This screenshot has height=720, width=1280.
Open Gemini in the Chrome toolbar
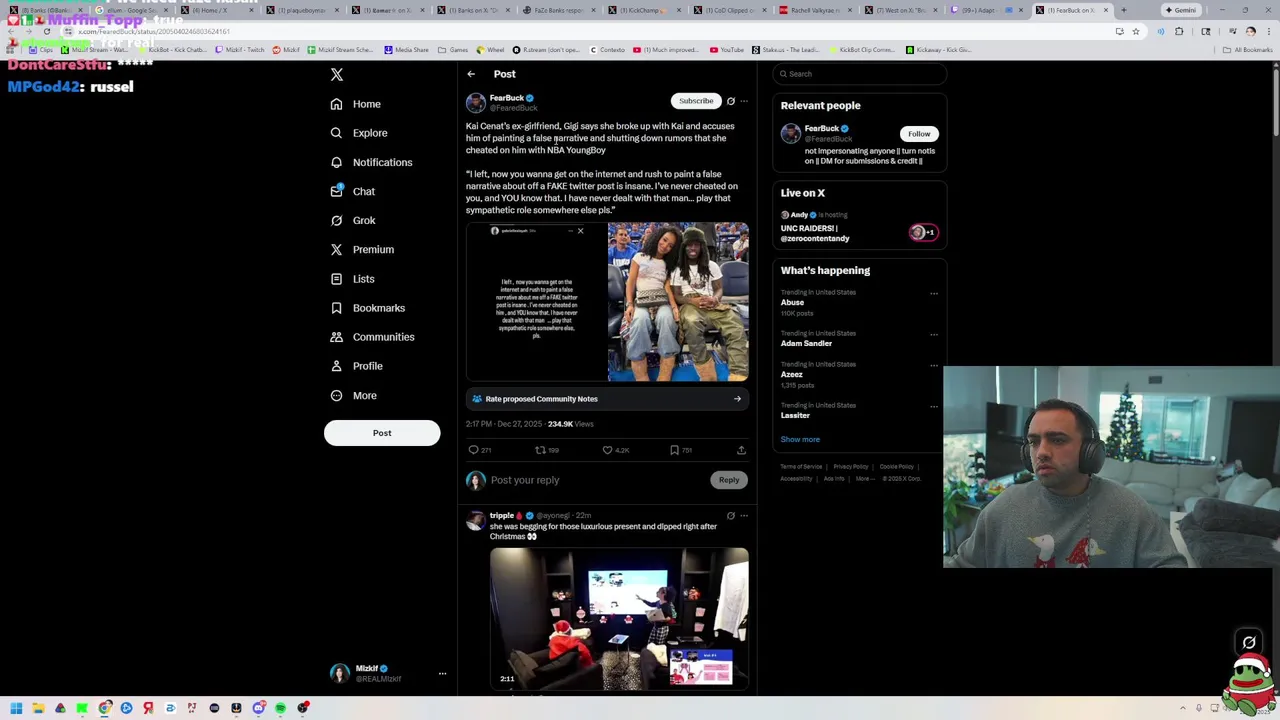point(1181,10)
